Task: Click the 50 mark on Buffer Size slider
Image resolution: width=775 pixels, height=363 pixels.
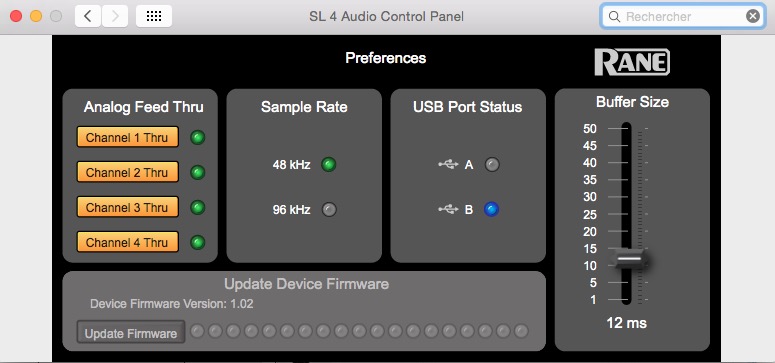Action: coord(590,129)
